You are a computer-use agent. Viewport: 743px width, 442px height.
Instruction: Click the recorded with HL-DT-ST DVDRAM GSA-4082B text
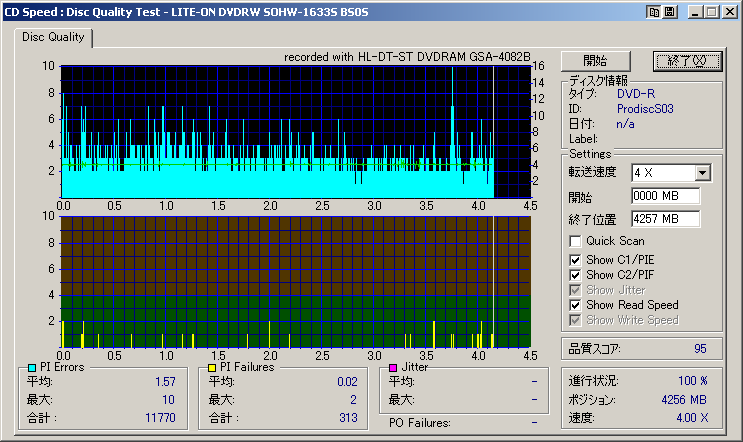[407, 57]
